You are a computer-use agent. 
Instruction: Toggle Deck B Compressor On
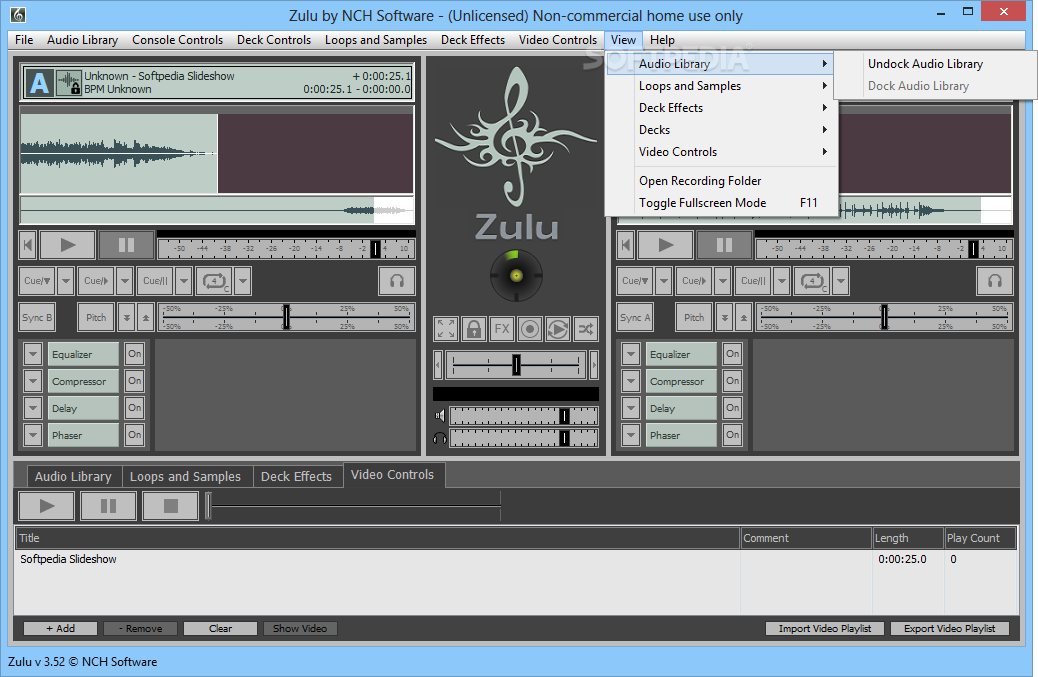pyautogui.click(x=733, y=381)
